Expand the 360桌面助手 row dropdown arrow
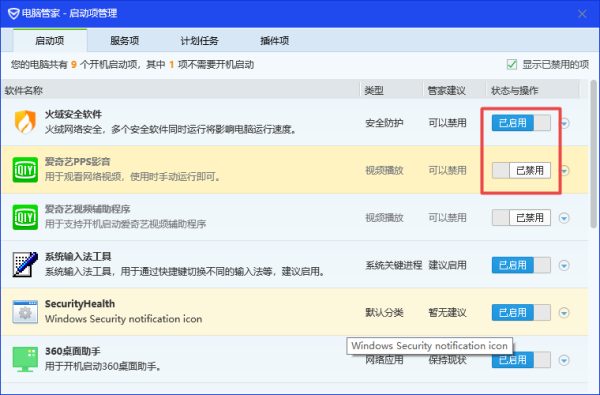The height and width of the screenshot is (395, 600). pos(564,360)
